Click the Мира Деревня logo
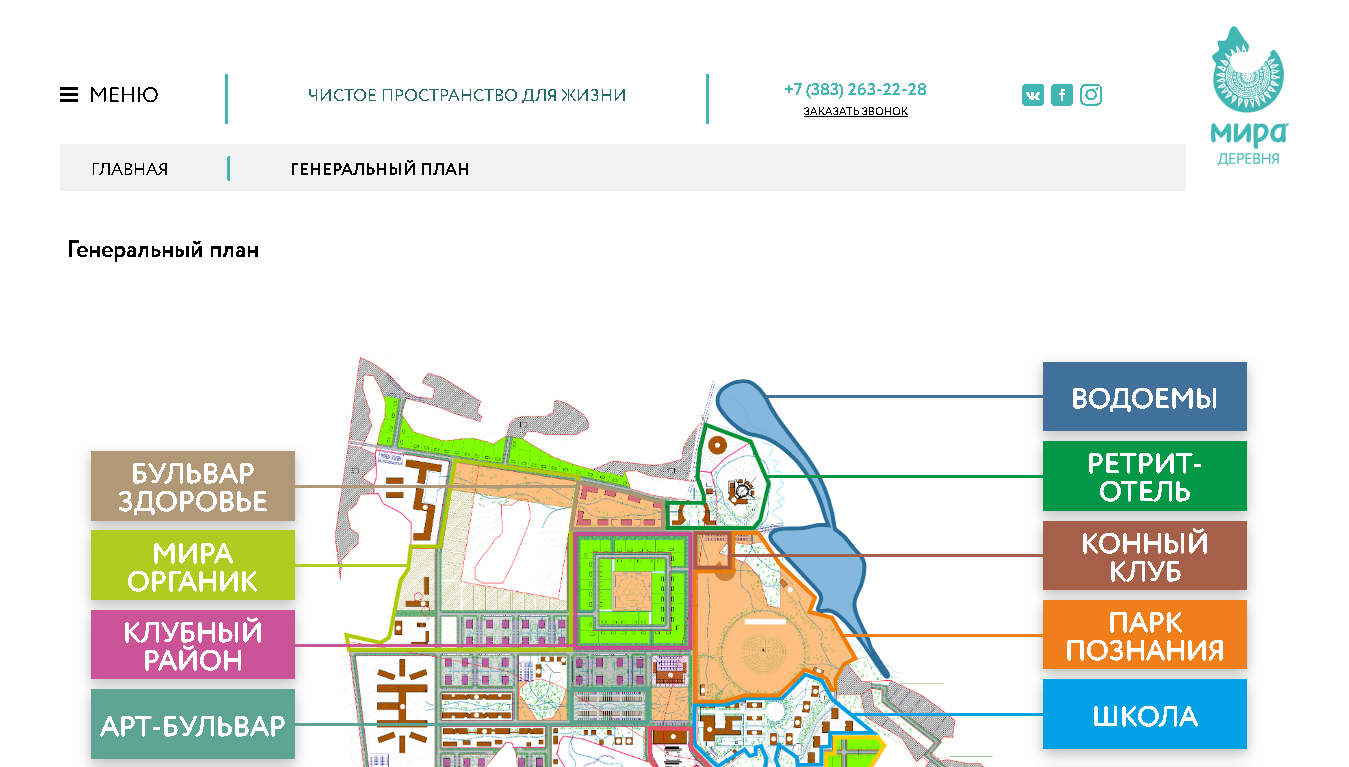 point(1248,97)
